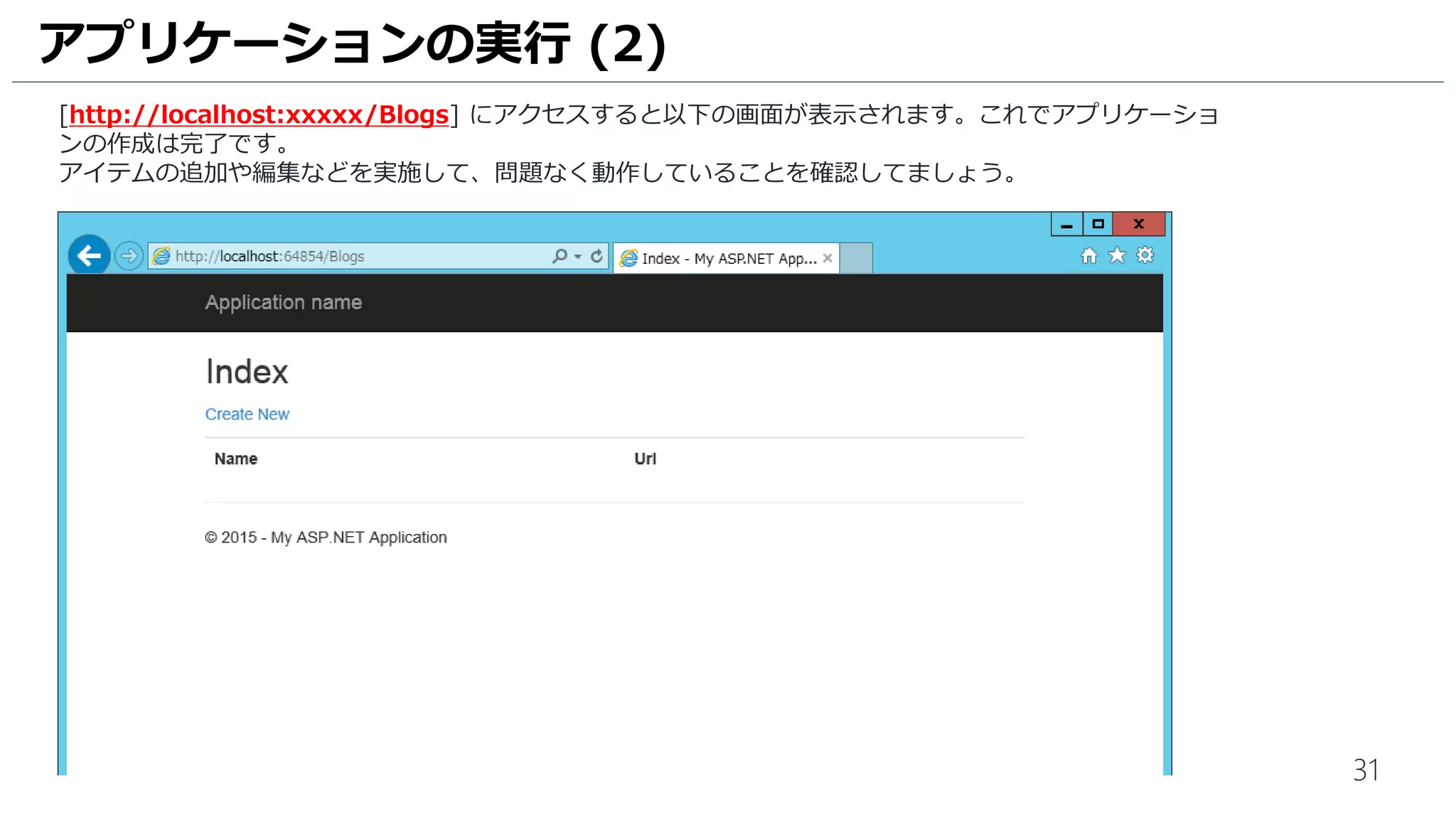Click the Name column header

tap(236, 459)
